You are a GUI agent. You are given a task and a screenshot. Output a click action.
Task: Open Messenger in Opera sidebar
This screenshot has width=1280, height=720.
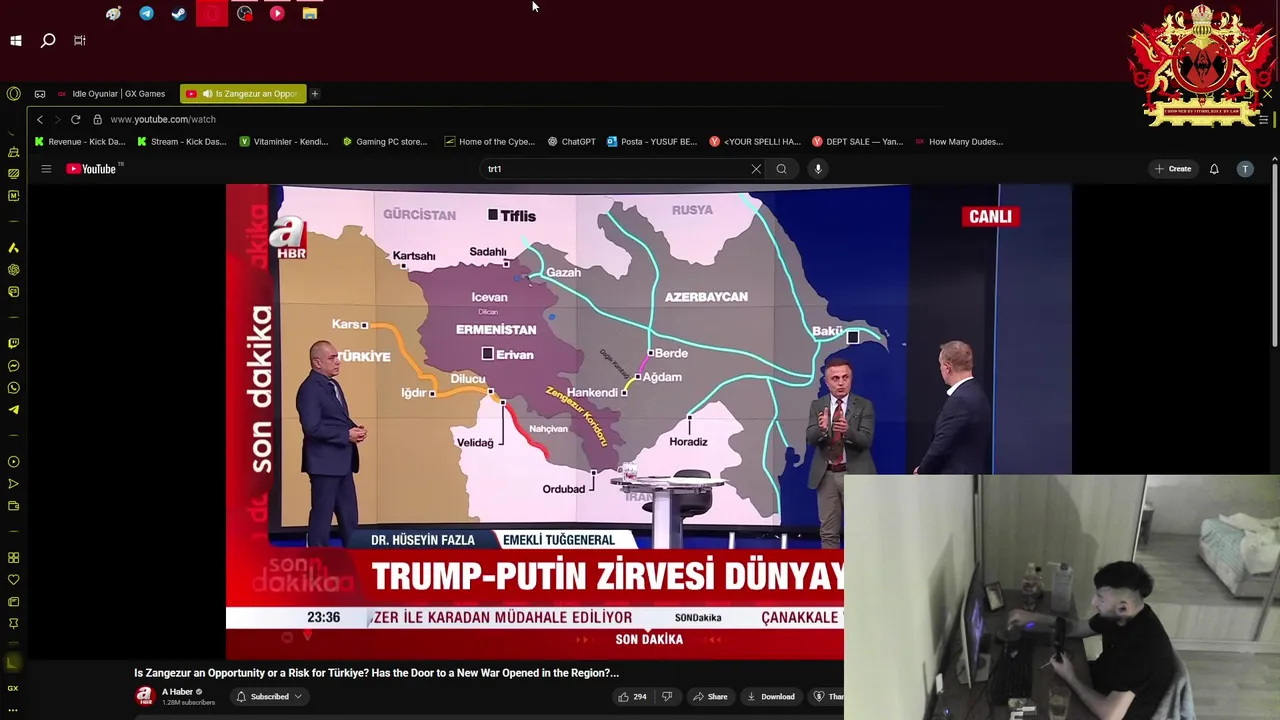(x=13, y=366)
